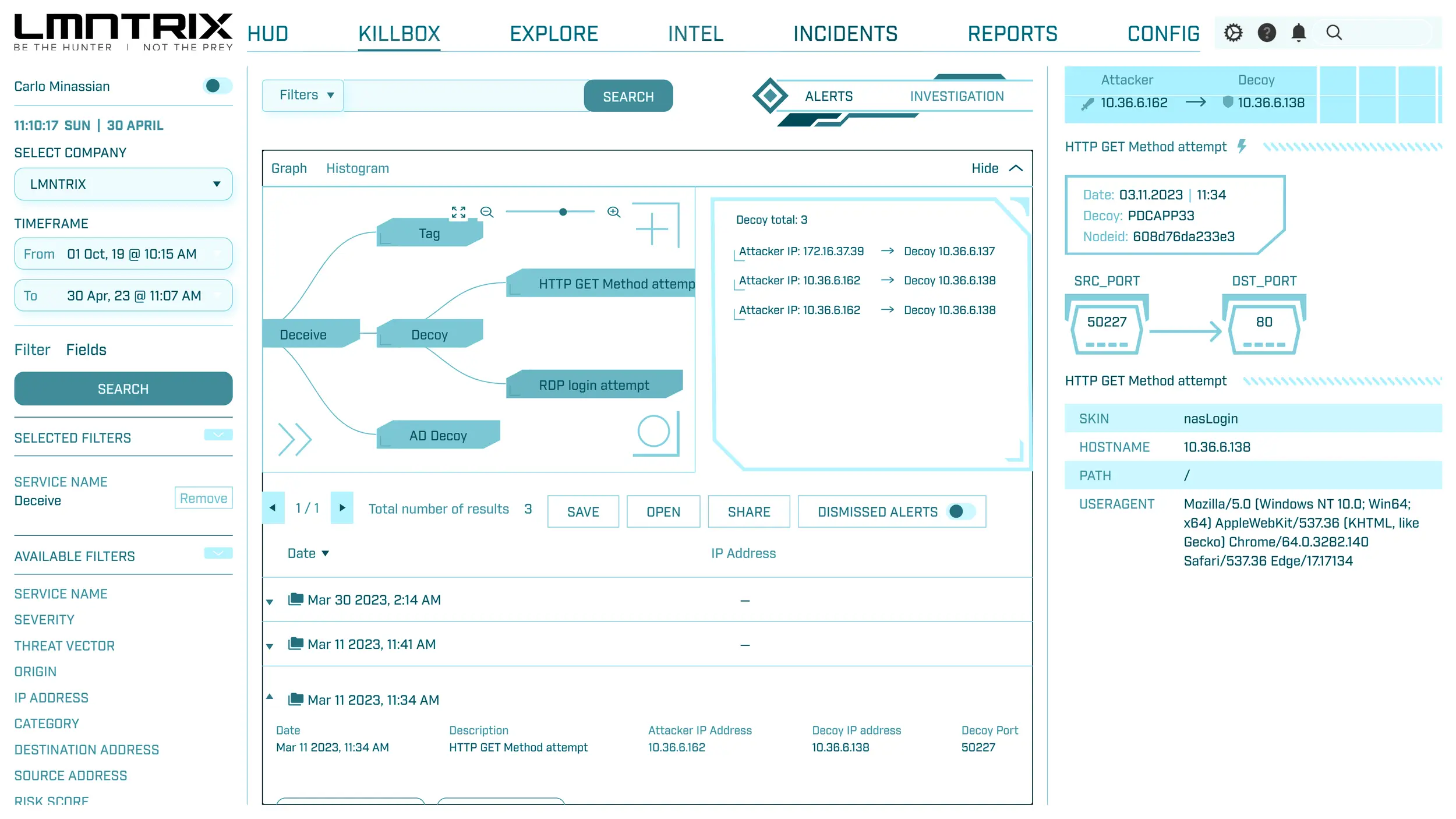Open the LMNTRIX company dropdown

123,184
